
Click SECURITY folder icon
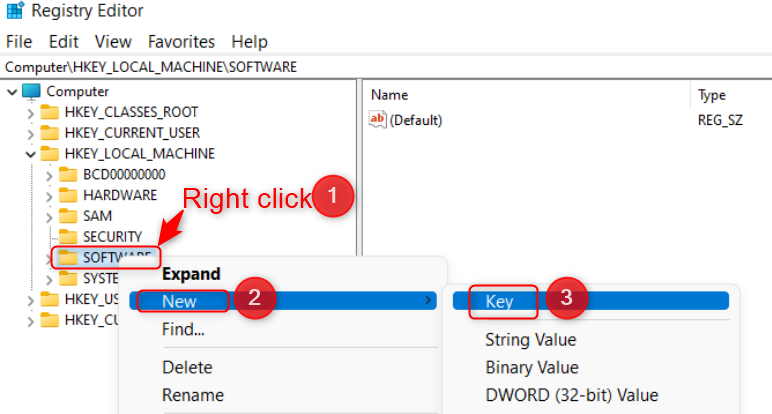(x=67, y=237)
